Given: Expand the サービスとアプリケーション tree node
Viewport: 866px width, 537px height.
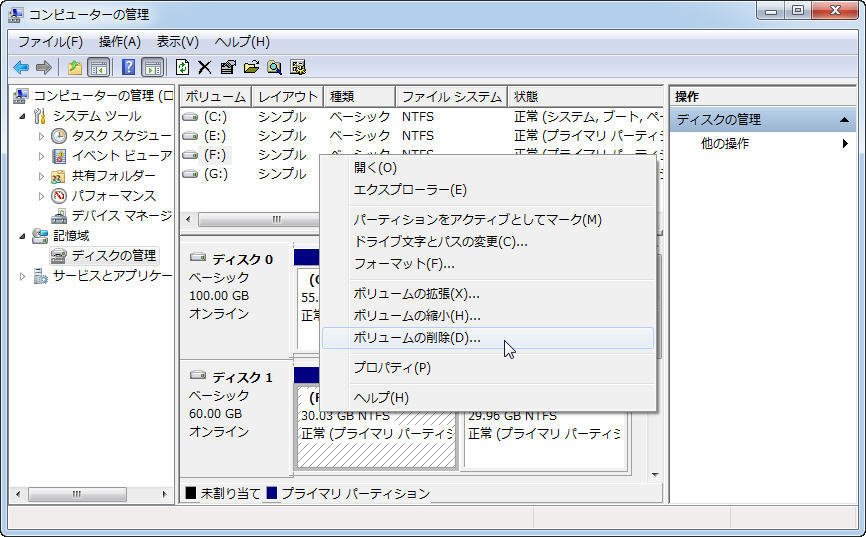Looking at the screenshot, I should point(22,276).
